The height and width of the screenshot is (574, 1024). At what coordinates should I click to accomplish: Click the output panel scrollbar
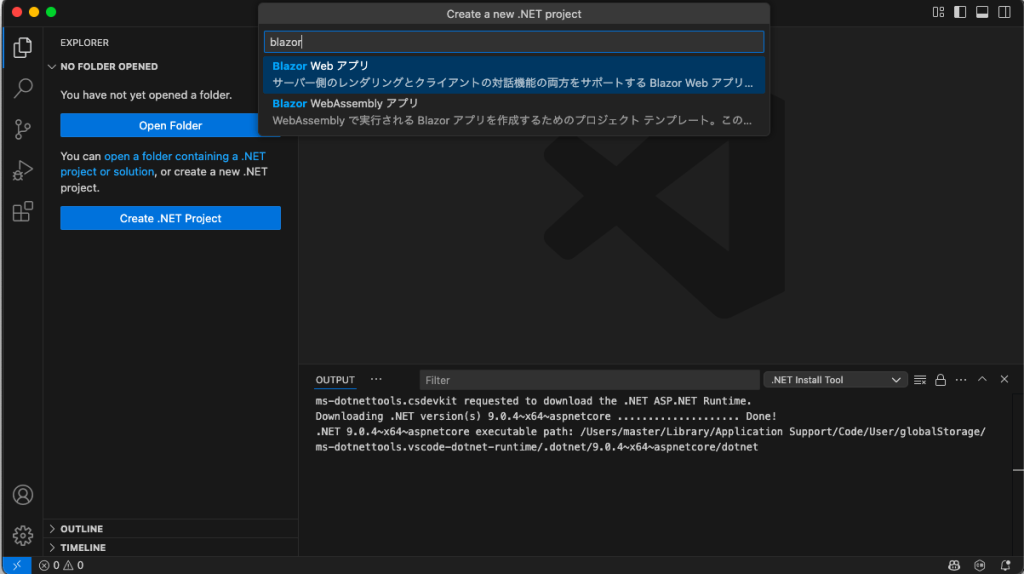coord(1018,470)
